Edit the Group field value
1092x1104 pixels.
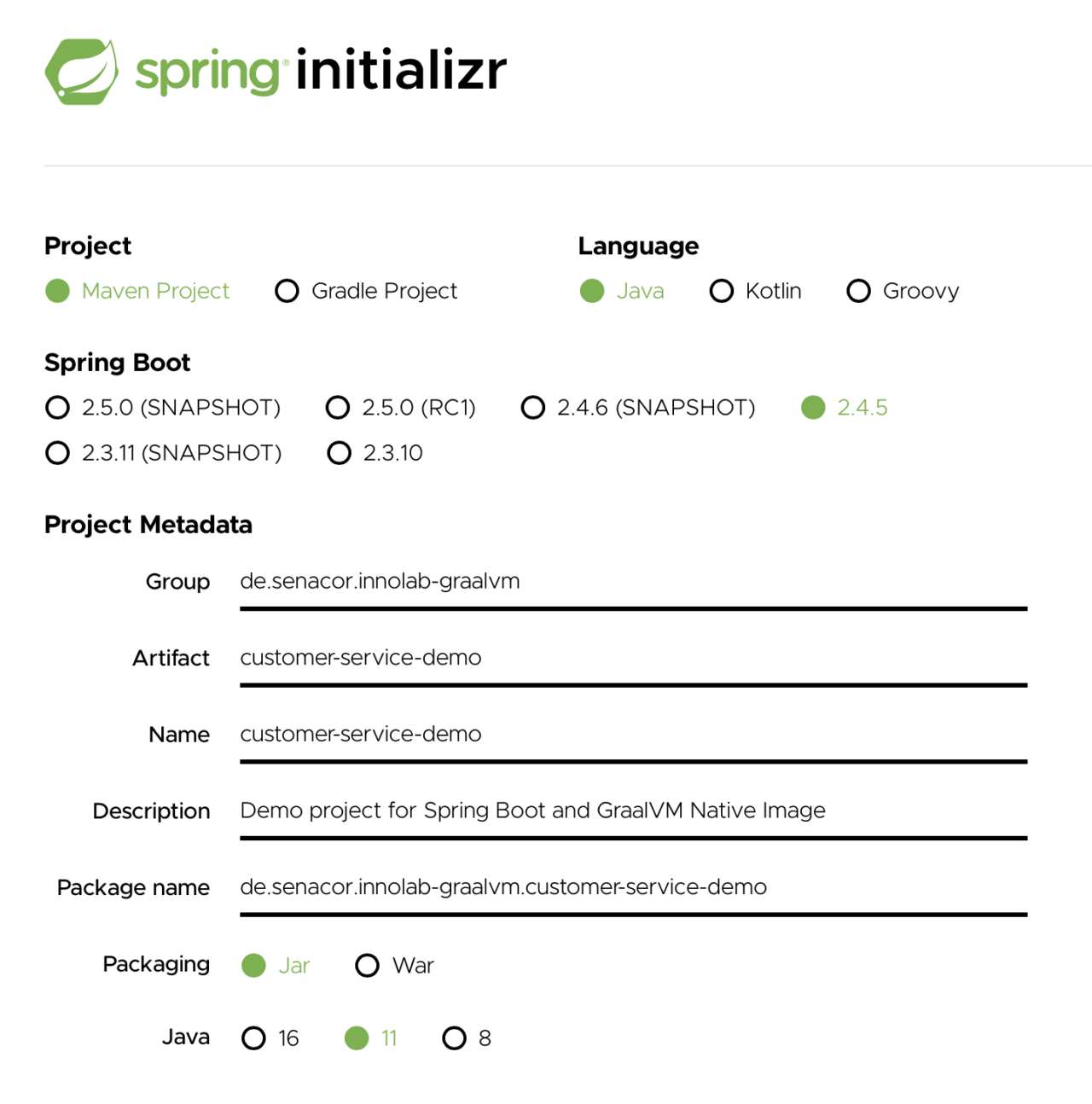[x=633, y=582]
